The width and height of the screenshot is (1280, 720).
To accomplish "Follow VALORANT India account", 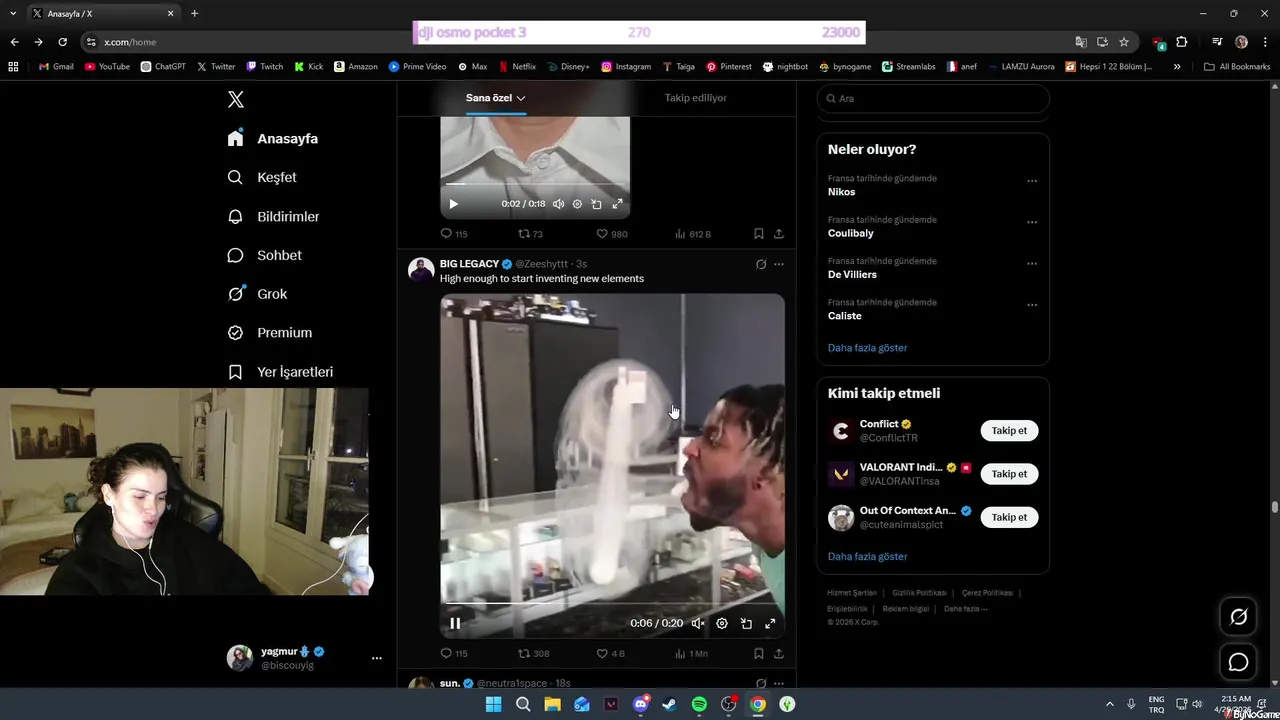I will click(x=1009, y=474).
